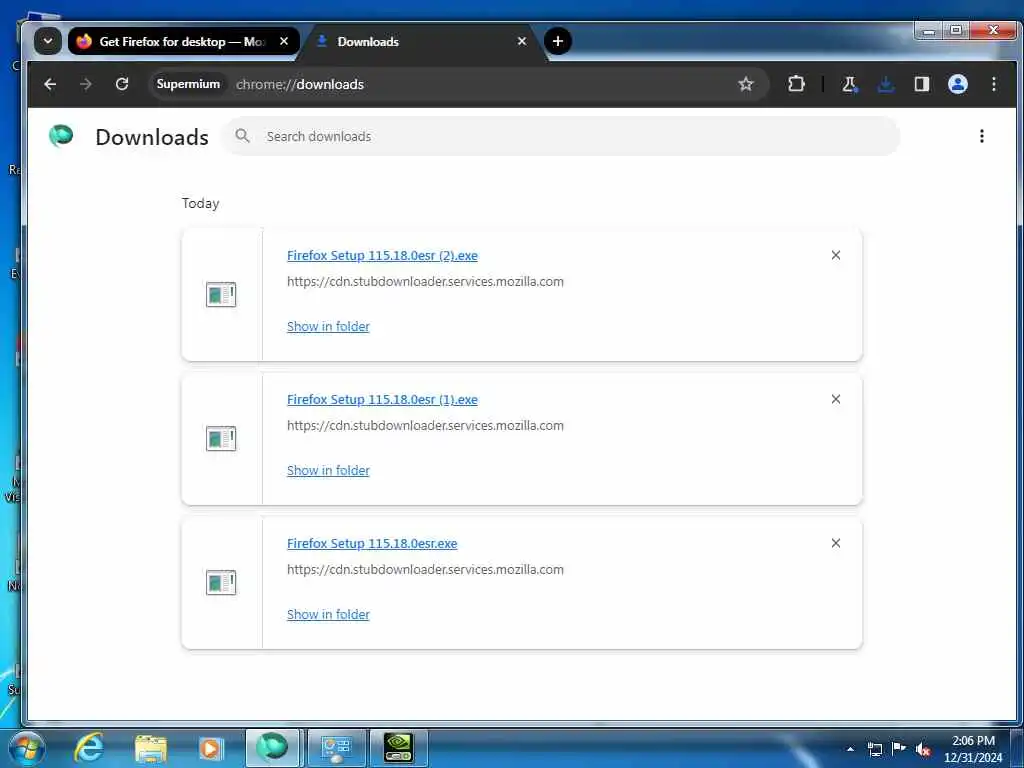1024x768 pixels.
Task: Open the profile avatar menu
Action: point(957,84)
